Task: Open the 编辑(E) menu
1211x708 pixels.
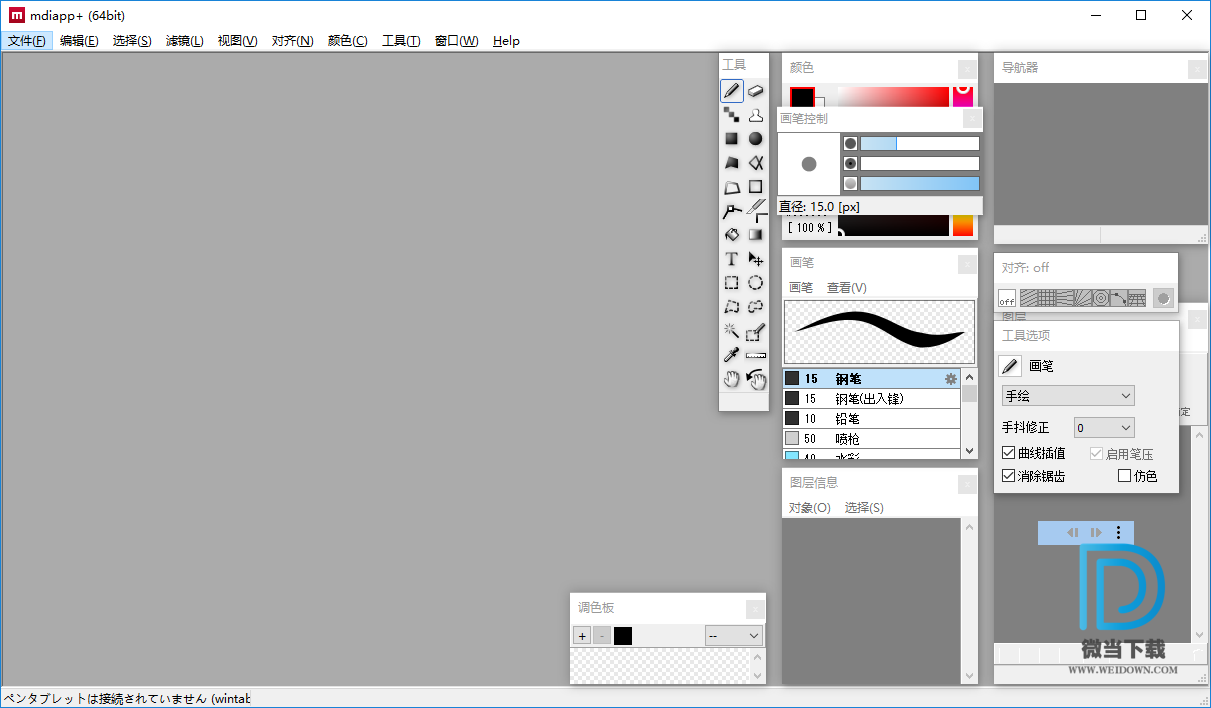Action: [79, 41]
